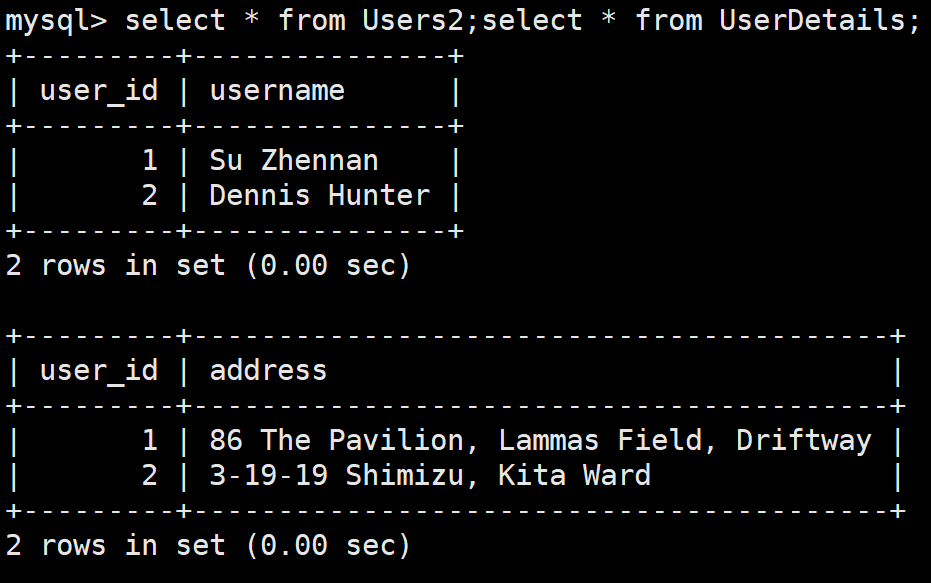Select the Dennis Hunter username cell
The height and width of the screenshot is (583, 931).
319,196
